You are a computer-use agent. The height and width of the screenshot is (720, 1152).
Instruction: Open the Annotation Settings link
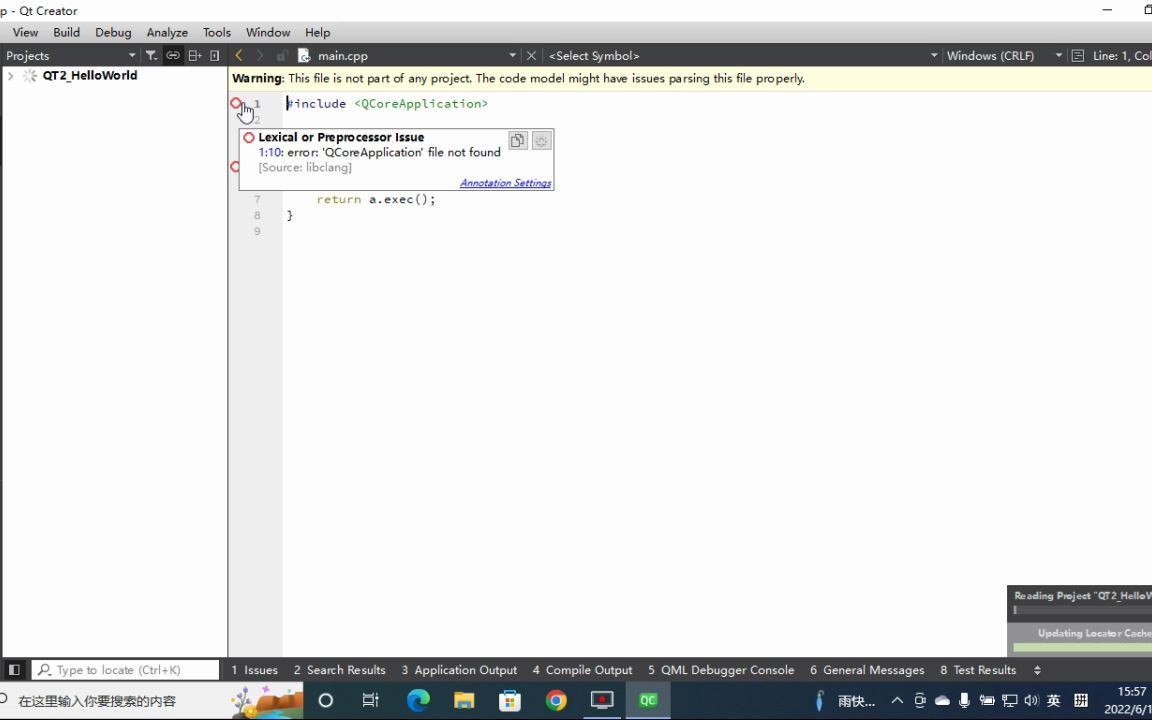(x=505, y=182)
